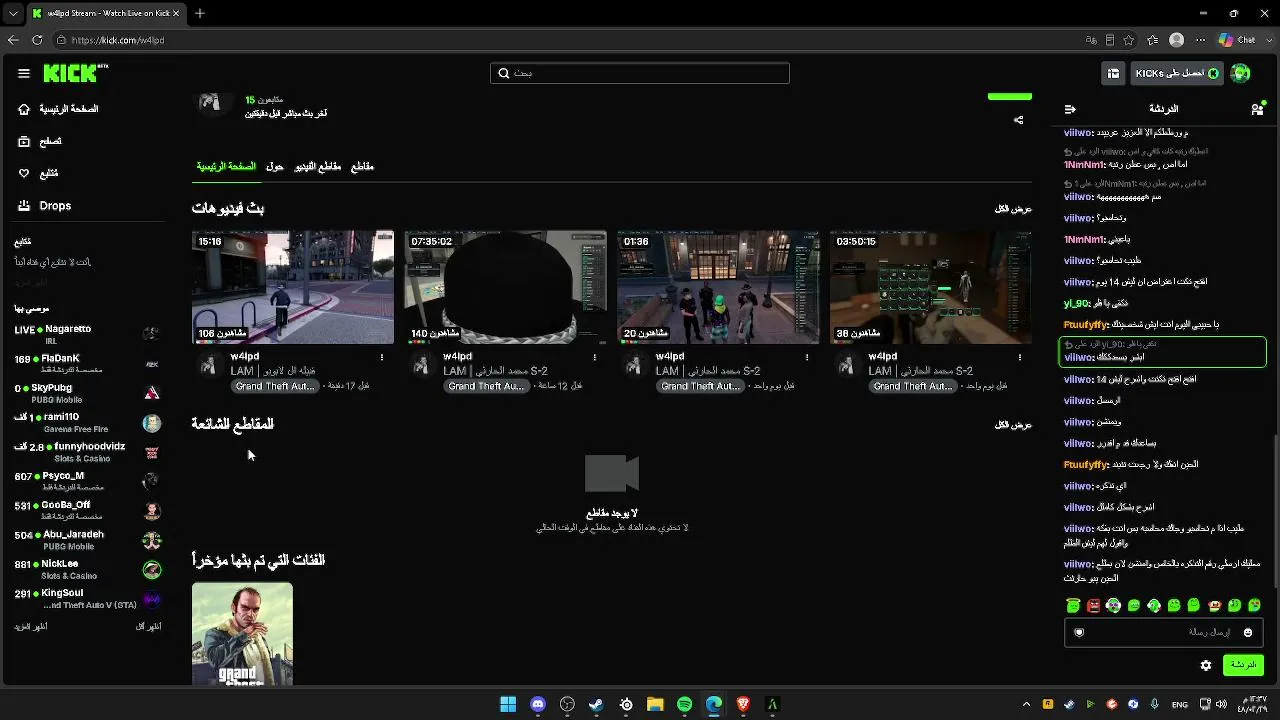Send message with green Chat button

[x=1243, y=665]
